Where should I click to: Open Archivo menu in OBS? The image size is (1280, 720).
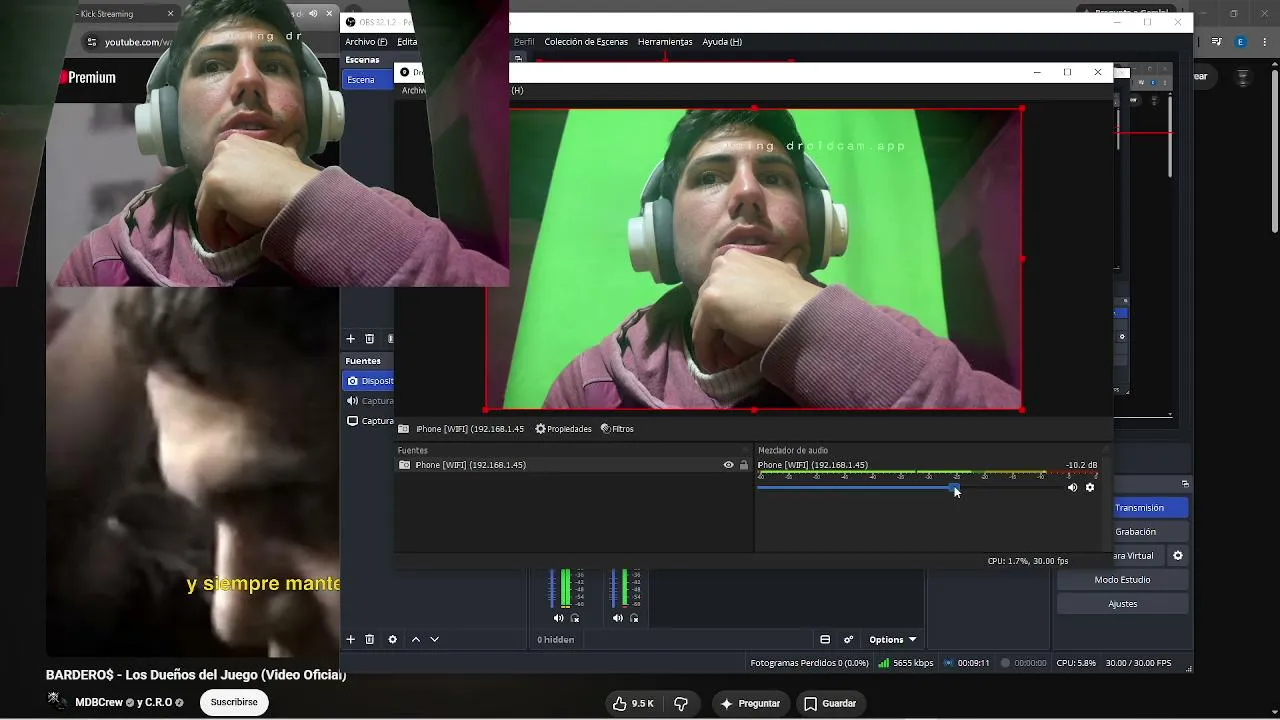tap(366, 42)
